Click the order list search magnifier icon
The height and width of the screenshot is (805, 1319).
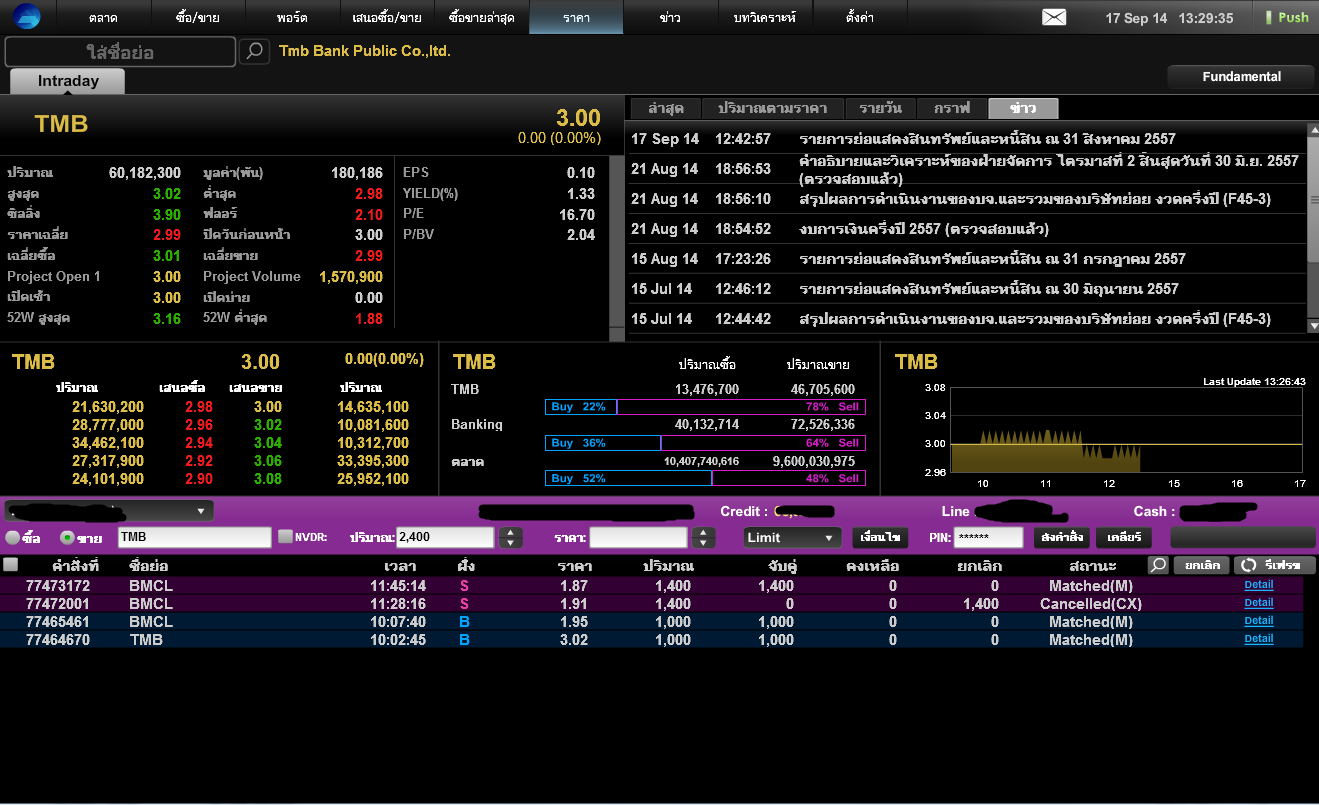(1158, 565)
